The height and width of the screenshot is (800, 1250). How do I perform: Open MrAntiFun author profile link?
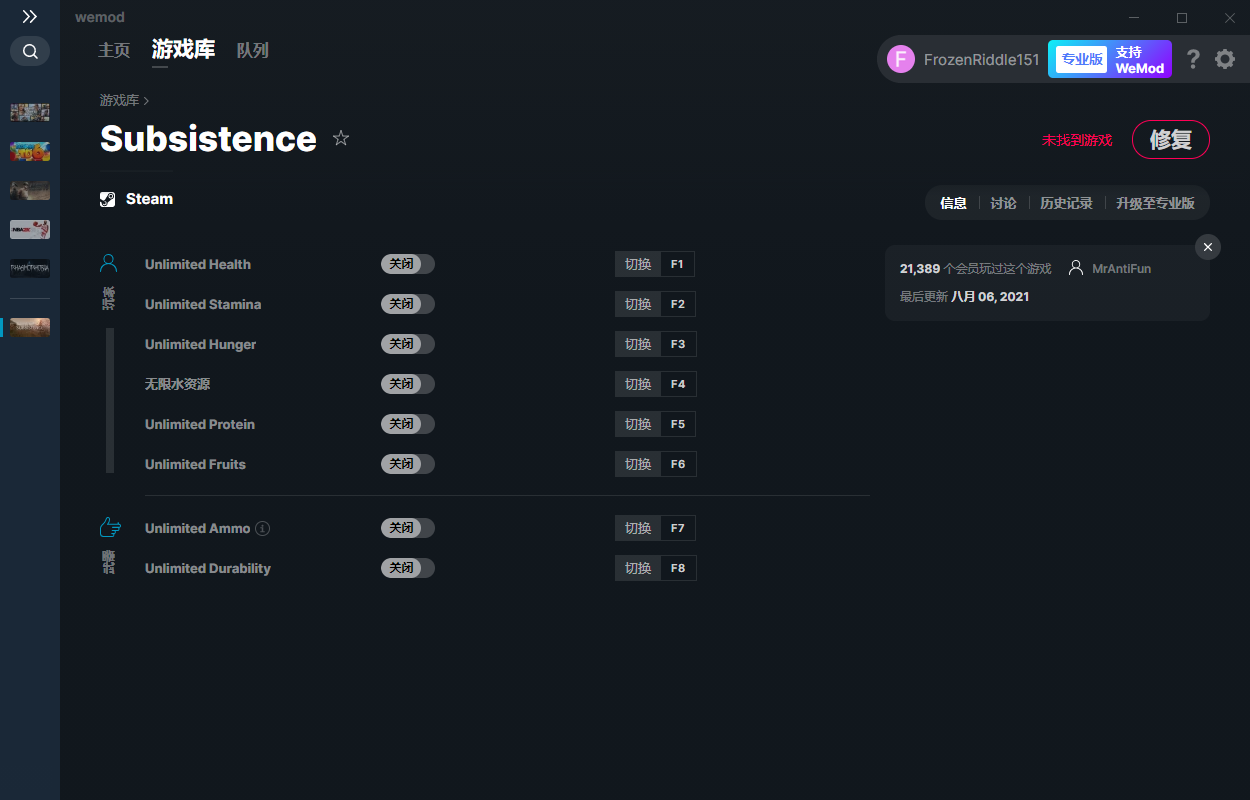pyautogui.click(x=1121, y=269)
